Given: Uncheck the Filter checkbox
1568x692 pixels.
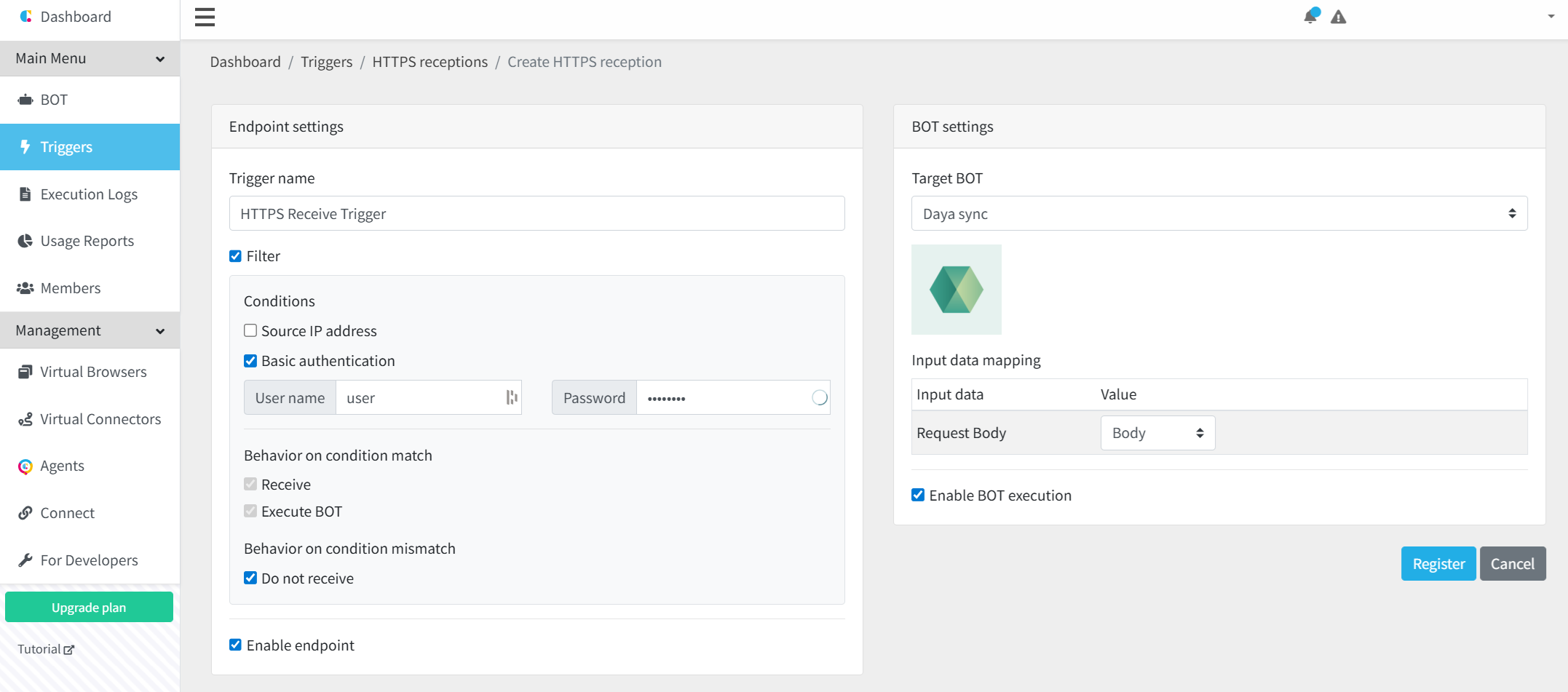Looking at the screenshot, I should [235, 256].
